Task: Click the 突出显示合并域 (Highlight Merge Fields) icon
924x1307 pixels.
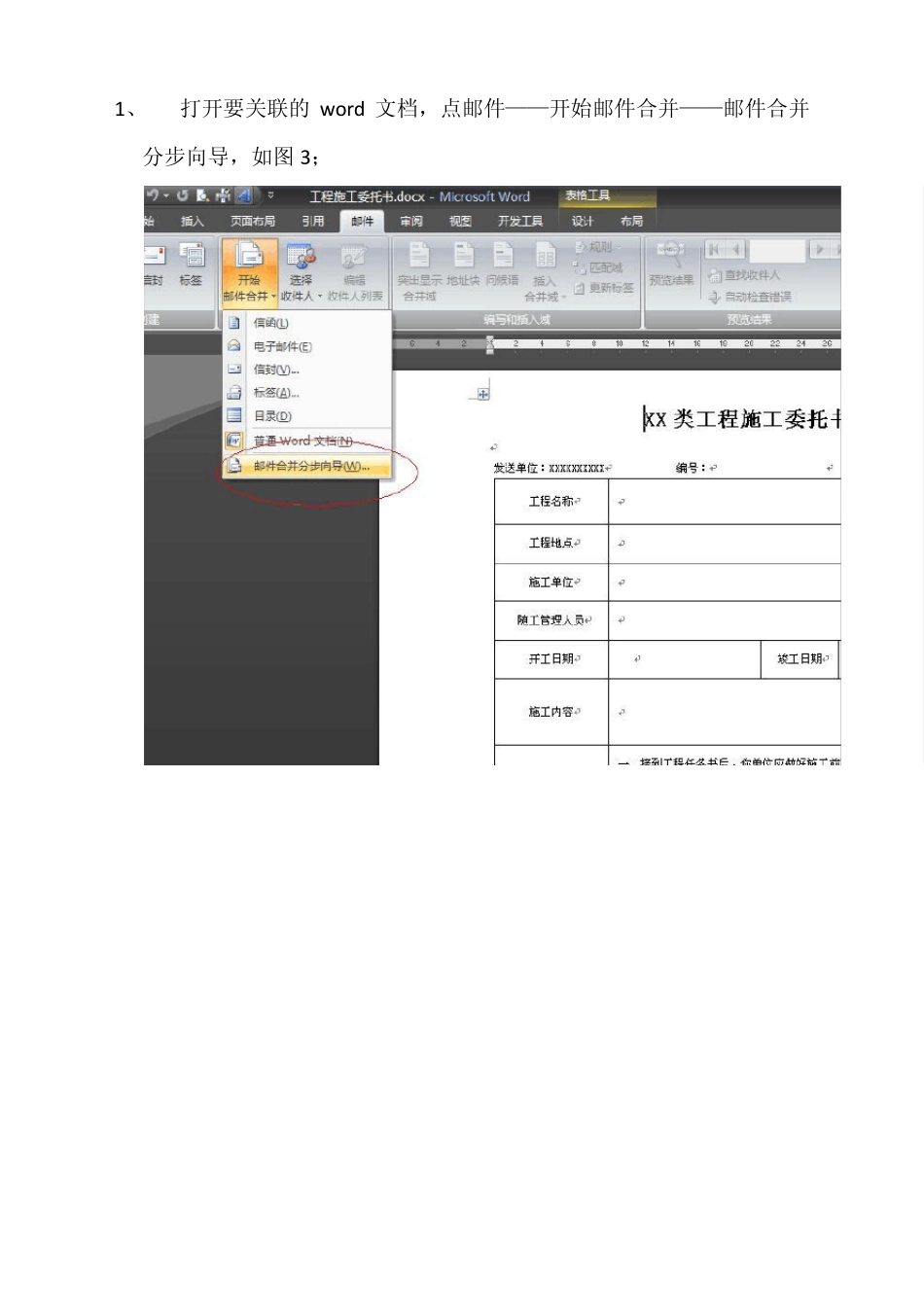Action: [419, 255]
